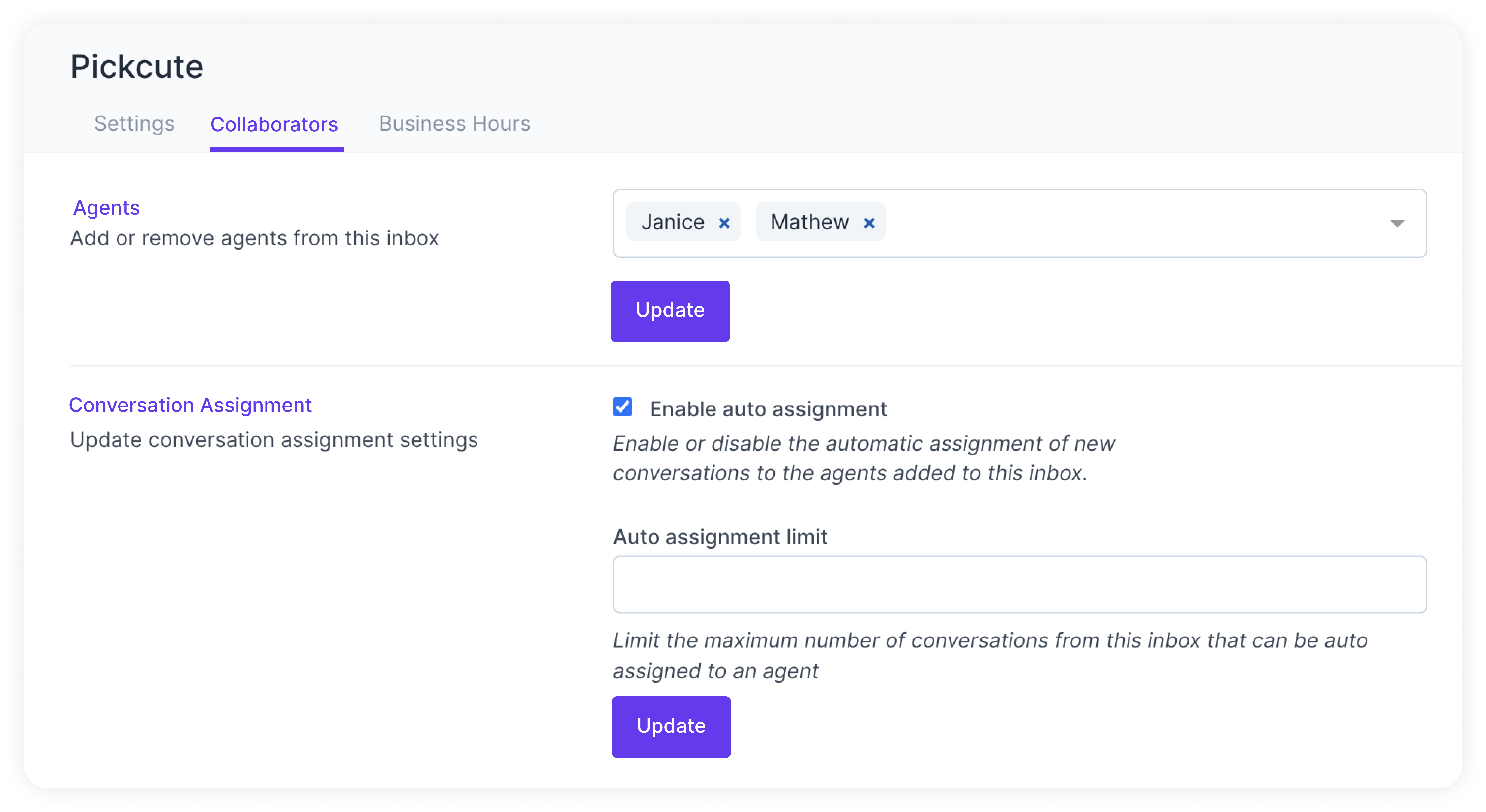Click Update button under Auto assignment limit
The height and width of the screenshot is (812, 1486).
[x=671, y=727]
